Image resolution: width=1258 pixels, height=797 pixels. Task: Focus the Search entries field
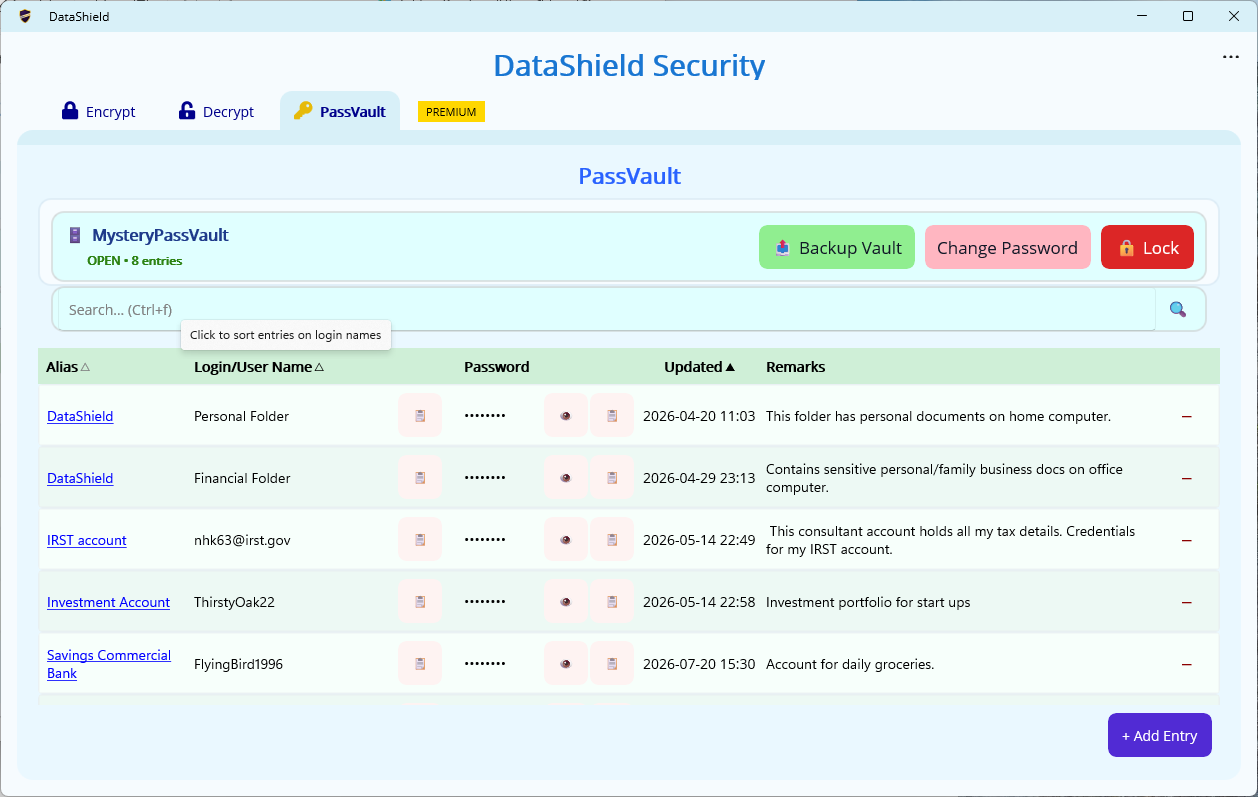606,309
